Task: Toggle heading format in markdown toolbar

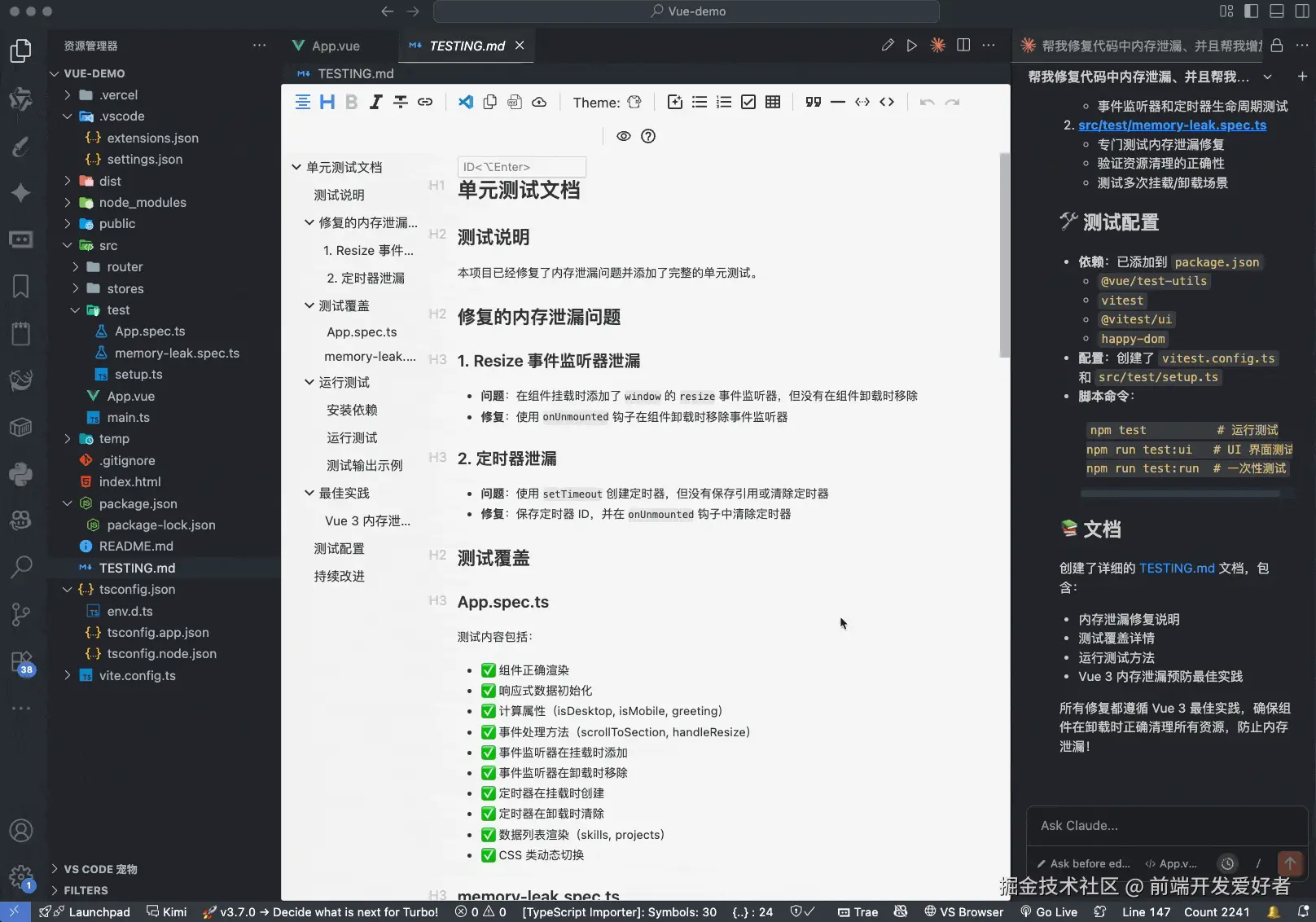Action: point(327,102)
